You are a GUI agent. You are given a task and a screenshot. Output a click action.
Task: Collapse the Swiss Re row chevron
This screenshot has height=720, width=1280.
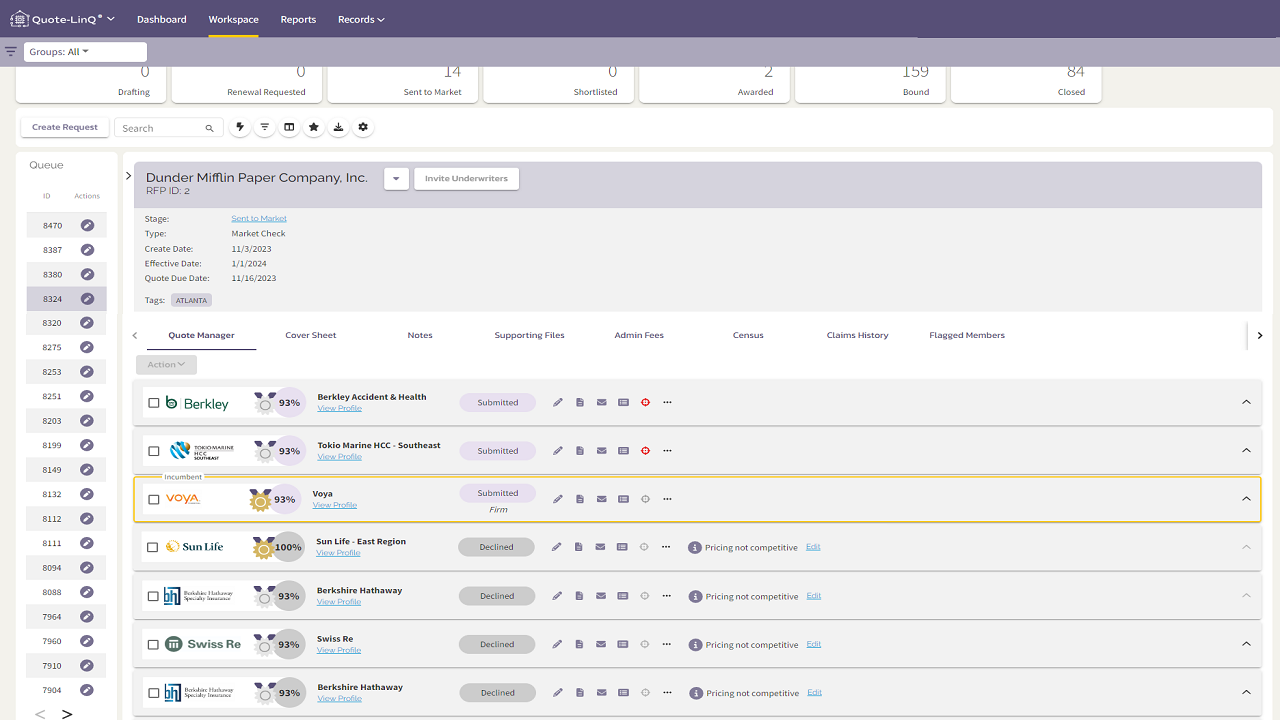[x=1246, y=643]
